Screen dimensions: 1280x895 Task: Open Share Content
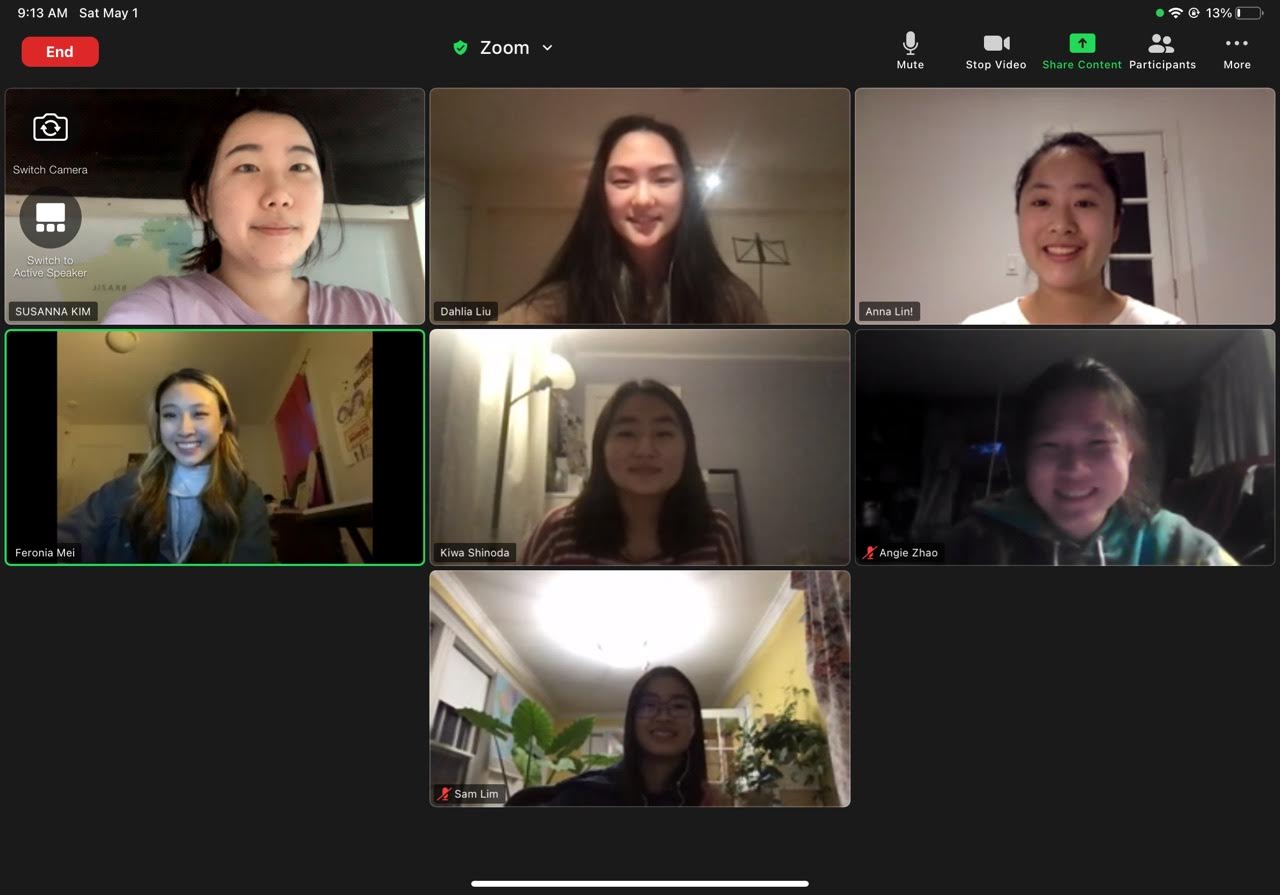[1082, 51]
